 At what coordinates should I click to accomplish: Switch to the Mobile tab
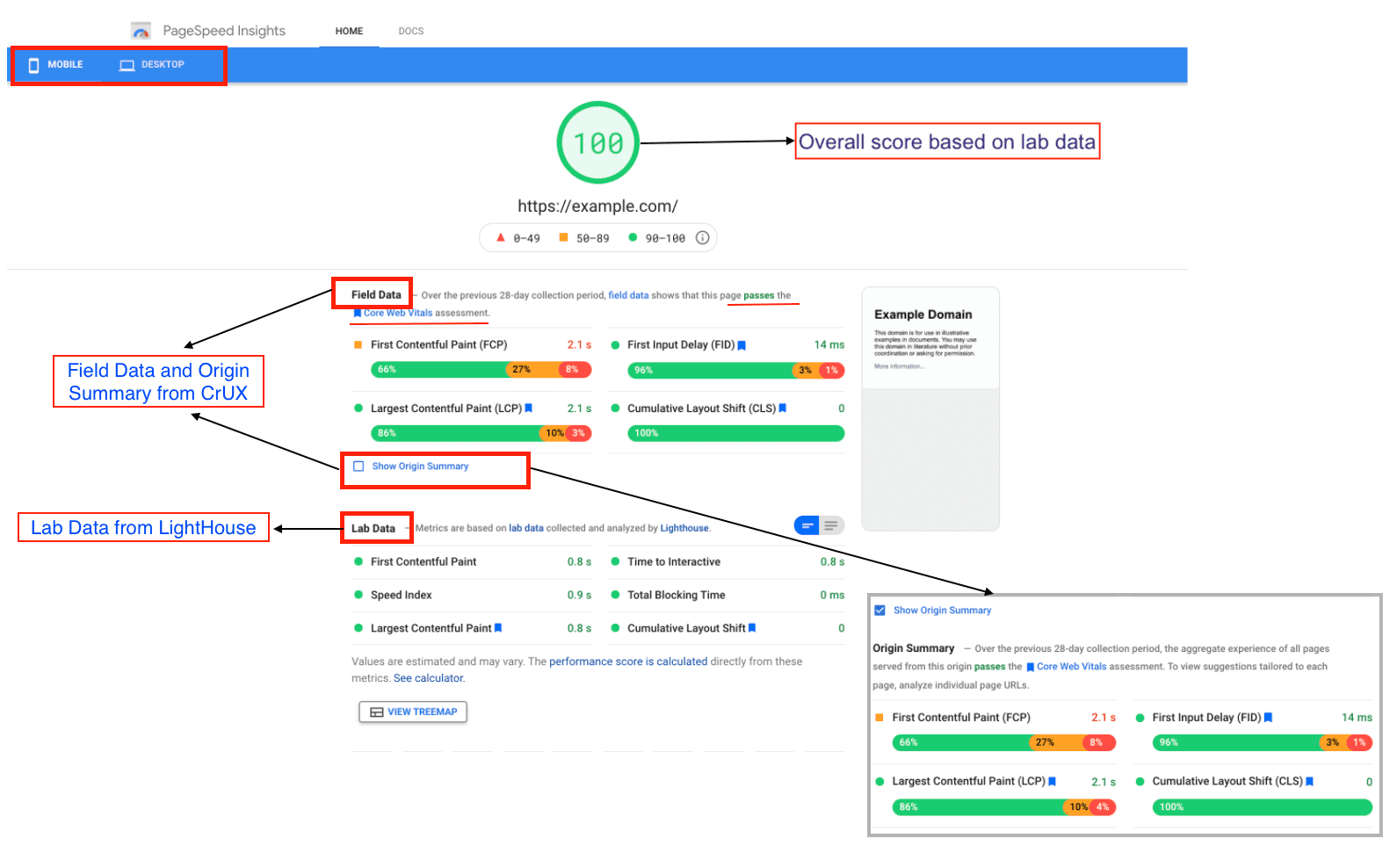tap(56, 65)
